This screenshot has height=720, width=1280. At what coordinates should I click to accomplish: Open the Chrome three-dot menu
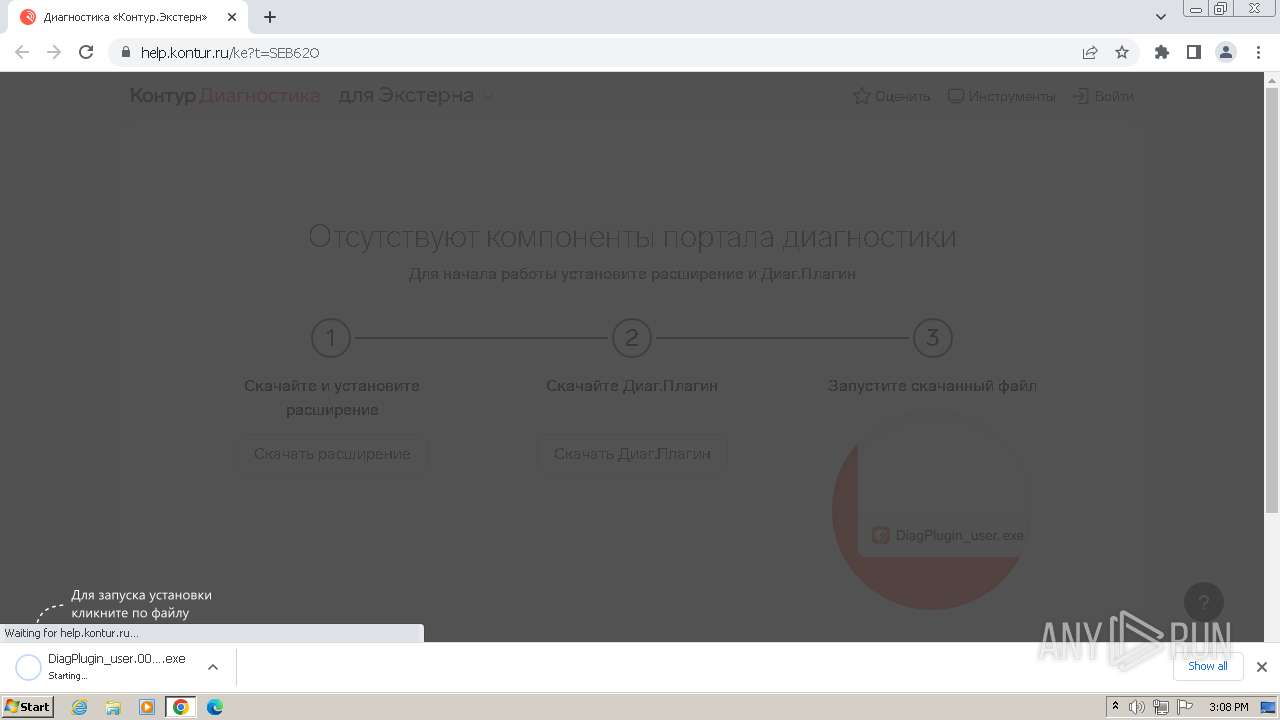(1257, 52)
